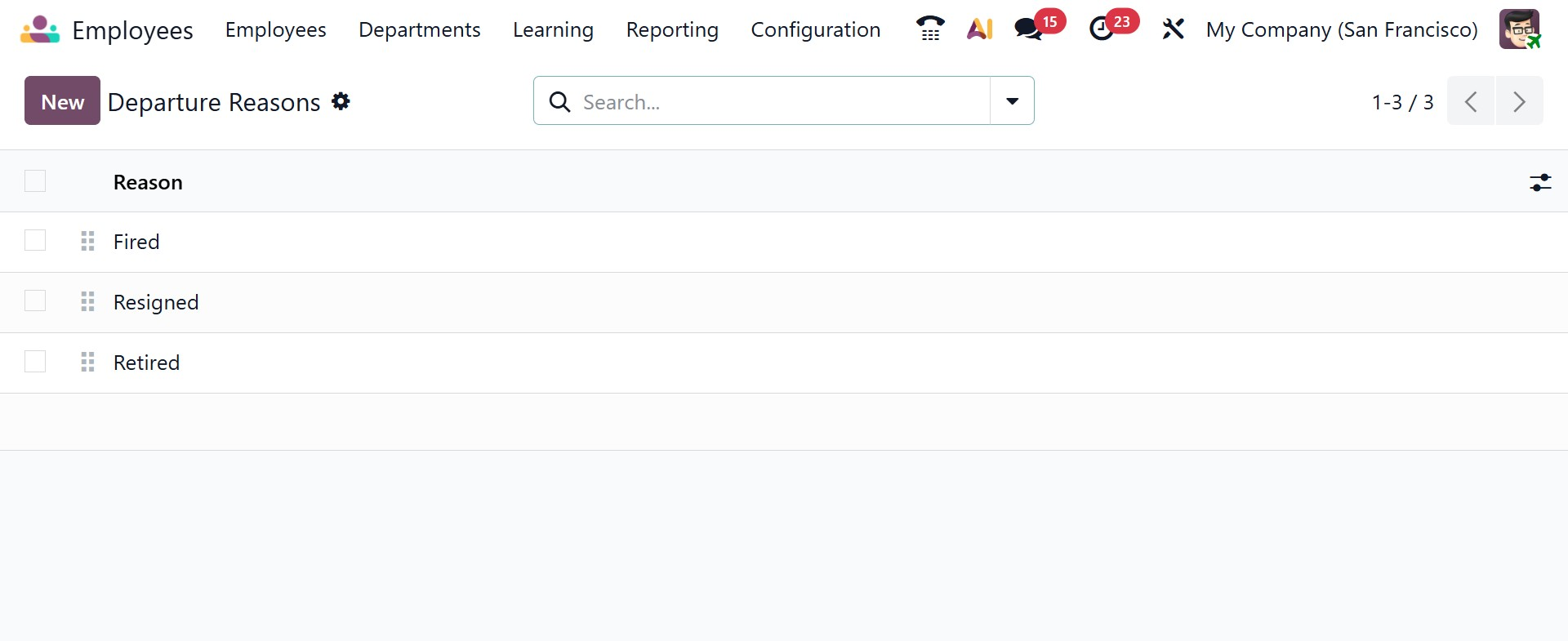Check the box for the Fired row
Image resolution: width=1568 pixels, height=641 pixels.
(35, 241)
